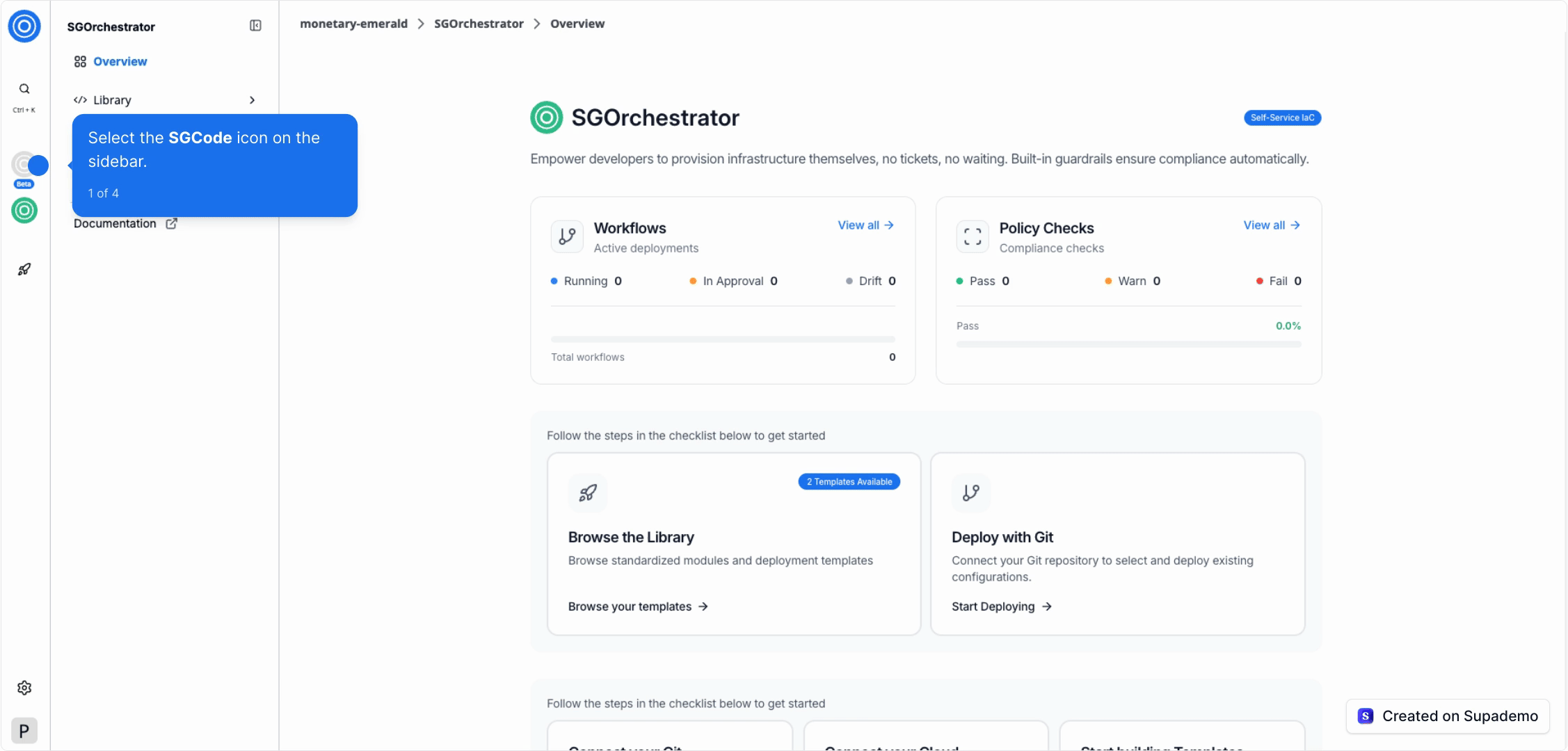Click the StackGuardian logo in the top-left corner

[24, 26]
